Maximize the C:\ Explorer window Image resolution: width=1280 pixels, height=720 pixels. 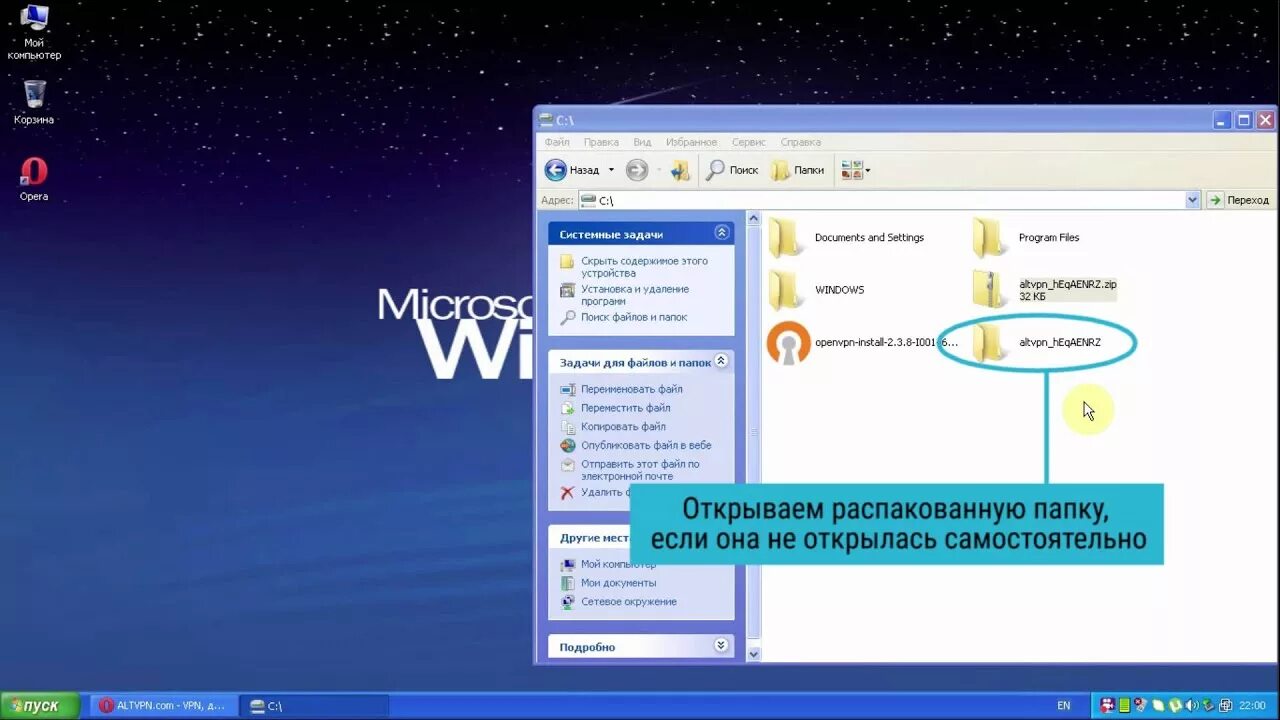point(1244,120)
